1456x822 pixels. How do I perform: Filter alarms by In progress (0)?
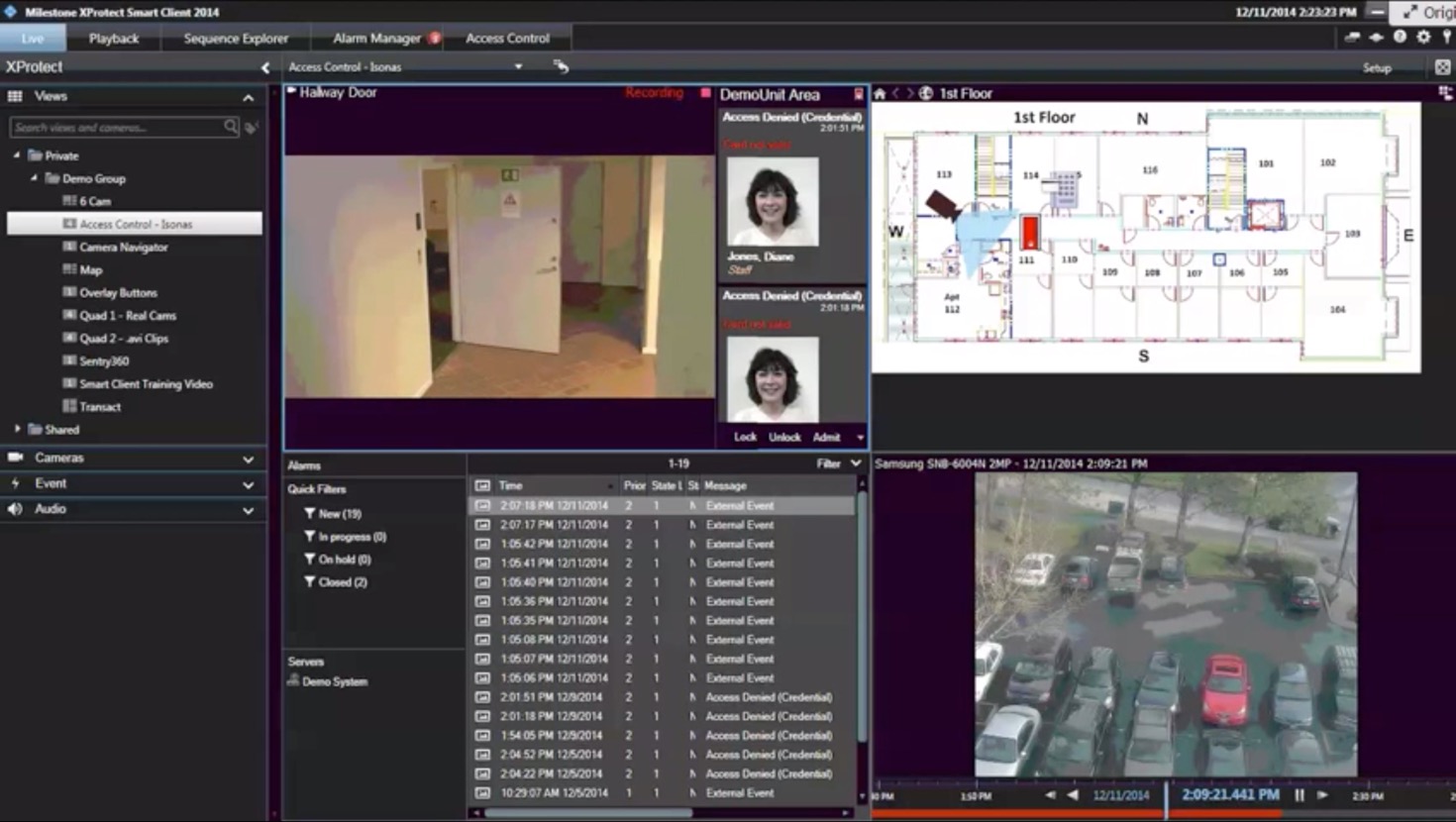point(345,537)
